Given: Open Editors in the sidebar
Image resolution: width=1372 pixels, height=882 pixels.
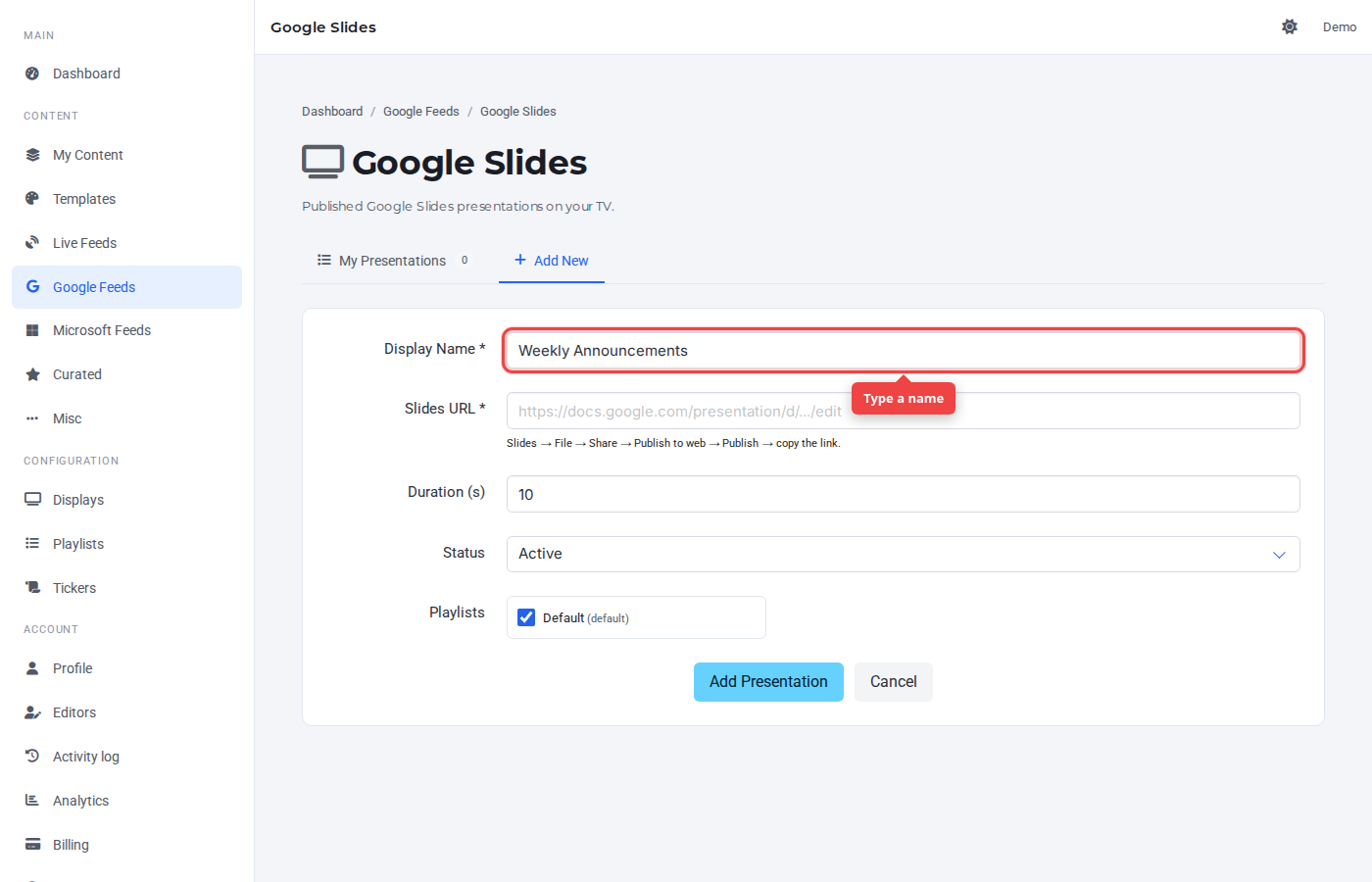Looking at the screenshot, I should pos(126,712).
